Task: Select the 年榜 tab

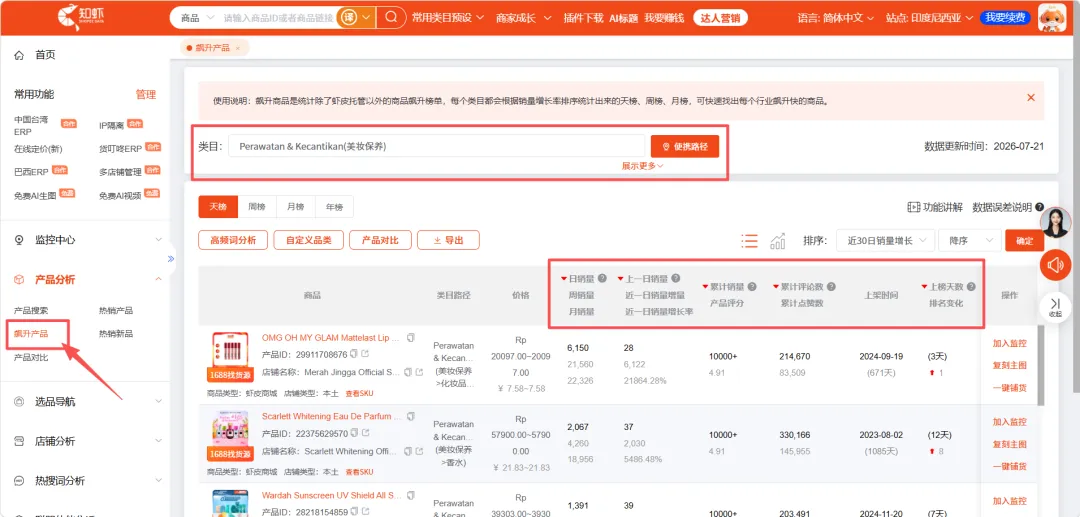Action: (x=334, y=207)
